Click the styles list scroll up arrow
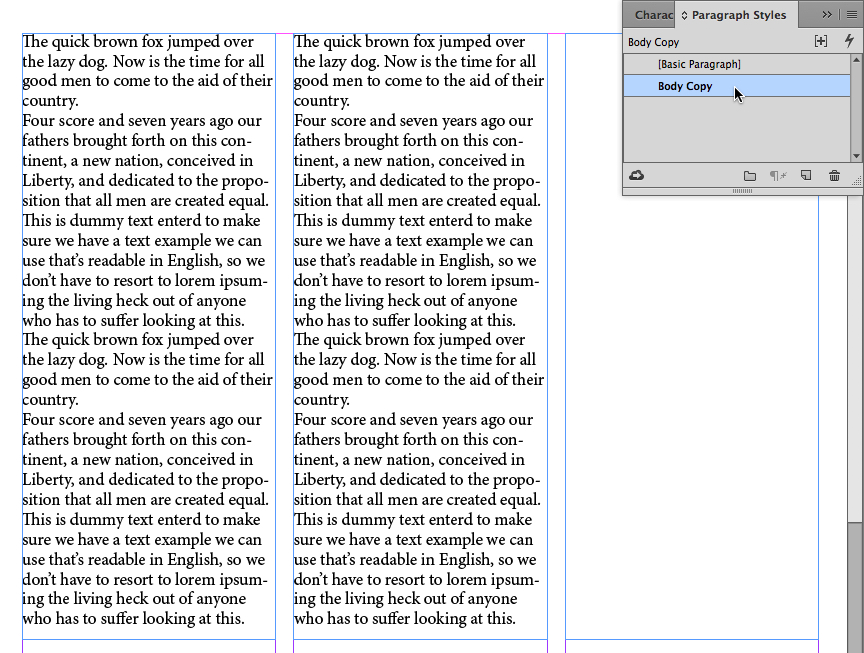The height and width of the screenshot is (653, 864). coord(856,59)
